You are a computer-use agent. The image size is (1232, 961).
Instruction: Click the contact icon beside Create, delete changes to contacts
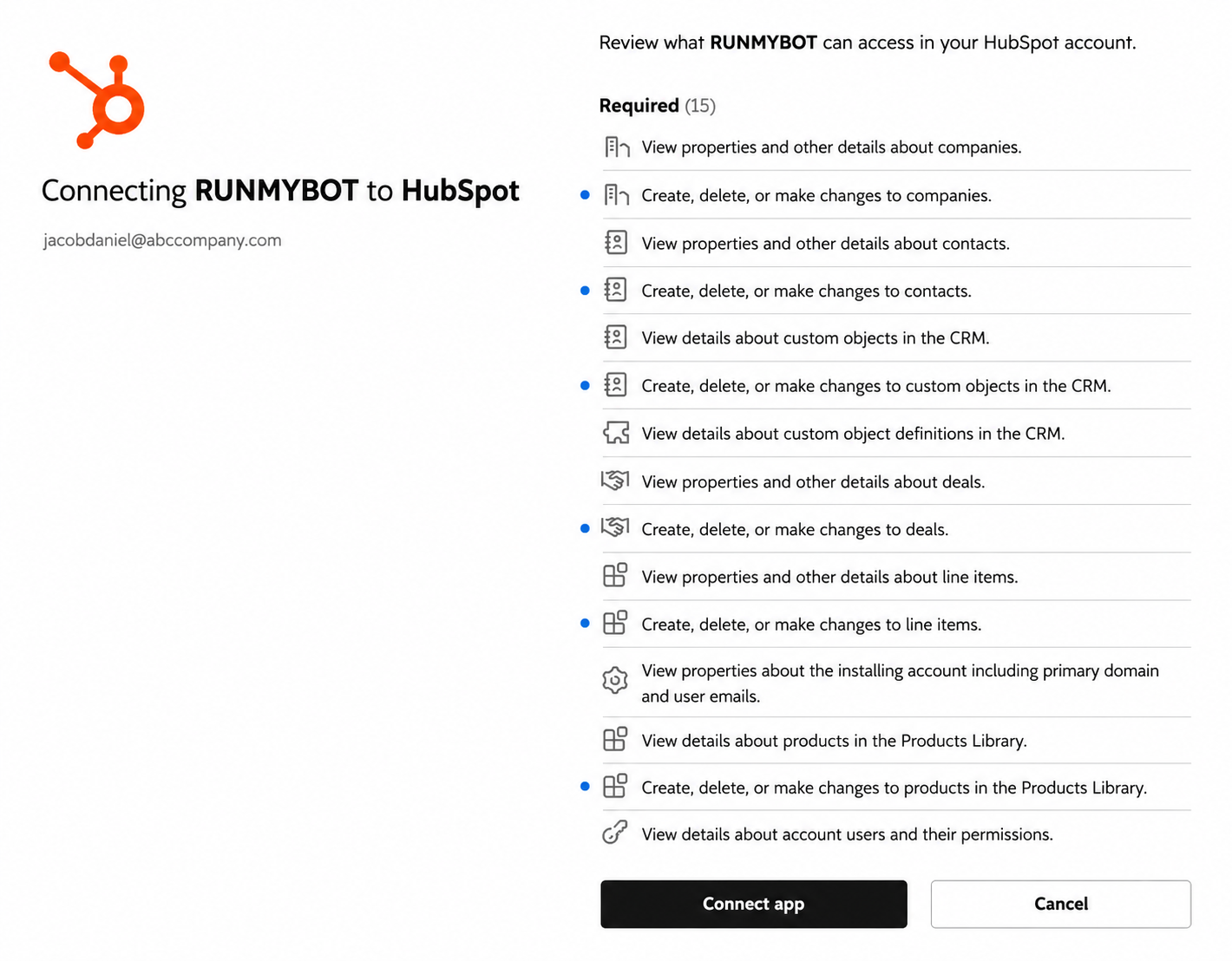point(615,290)
